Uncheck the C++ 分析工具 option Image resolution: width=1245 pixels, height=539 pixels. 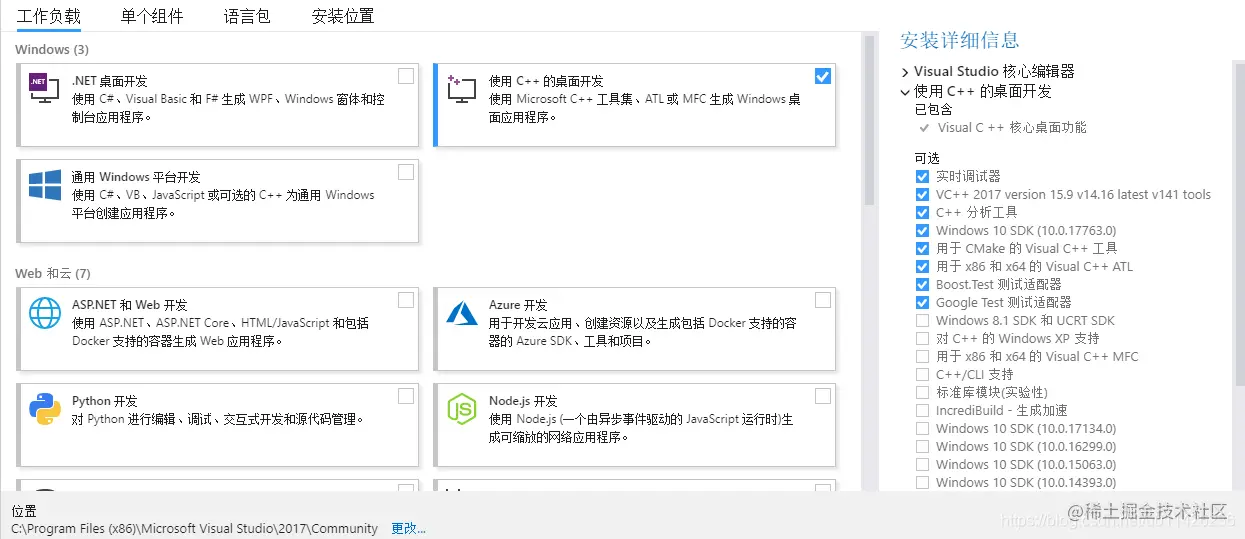[922, 212]
